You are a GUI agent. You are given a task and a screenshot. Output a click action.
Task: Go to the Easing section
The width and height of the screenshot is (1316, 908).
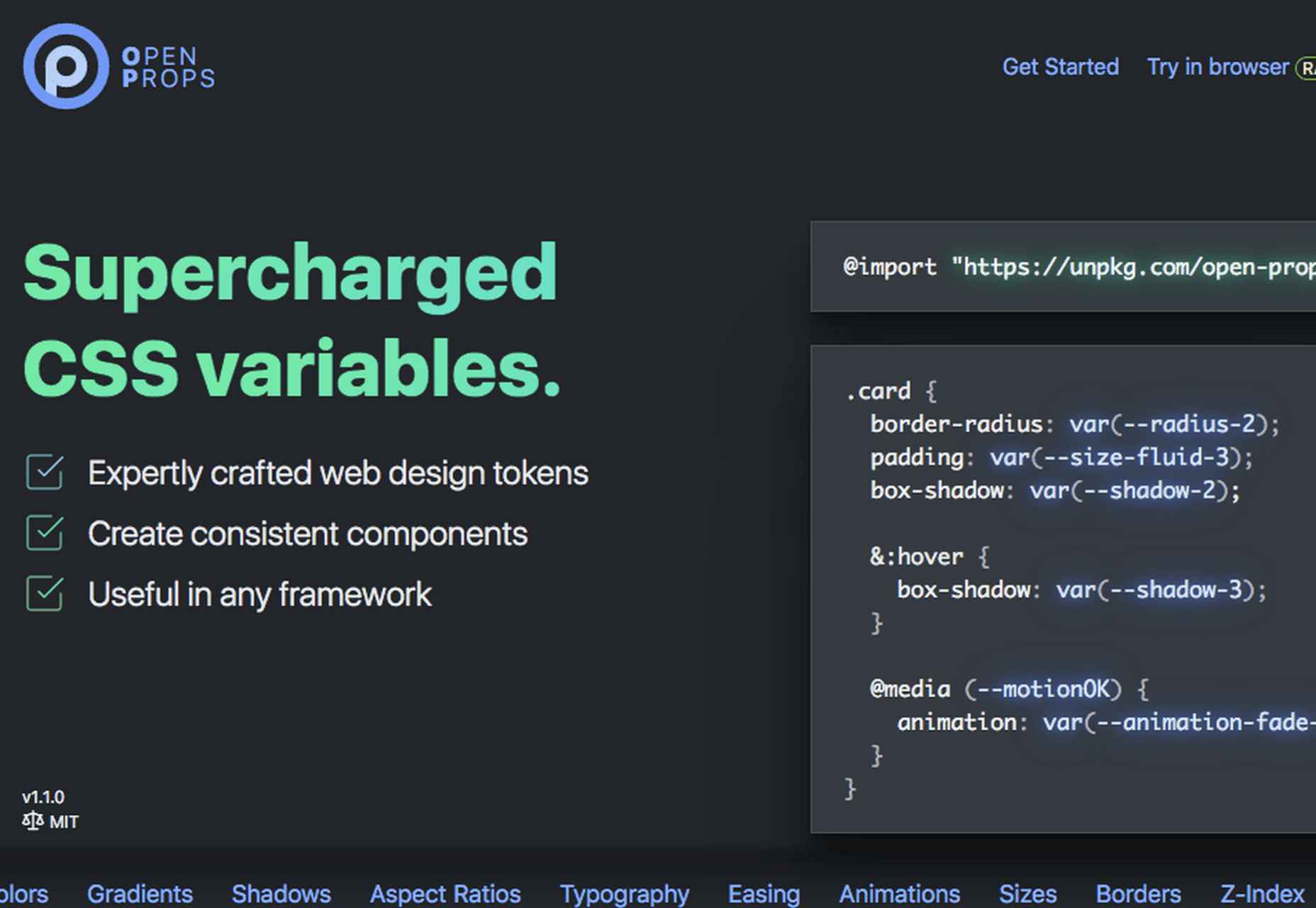(764, 894)
